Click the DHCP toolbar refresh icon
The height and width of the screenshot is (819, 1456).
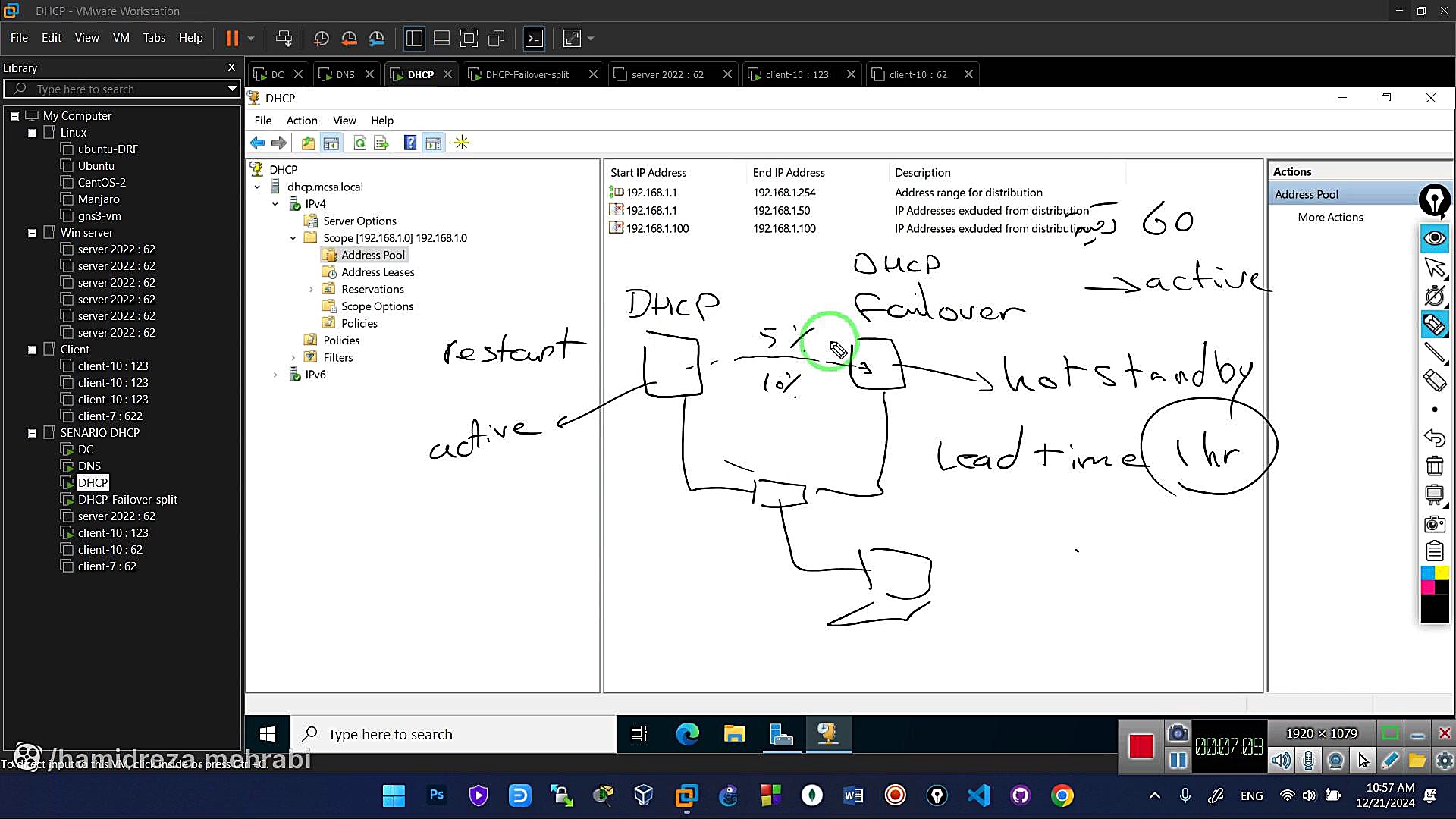(x=360, y=143)
